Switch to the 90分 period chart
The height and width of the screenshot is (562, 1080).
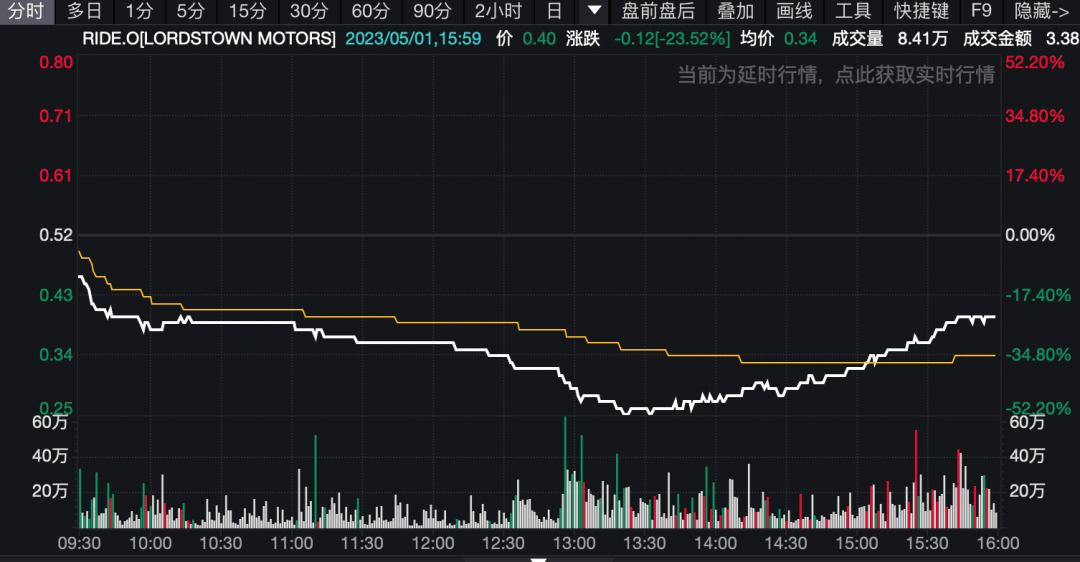pyautogui.click(x=432, y=11)
